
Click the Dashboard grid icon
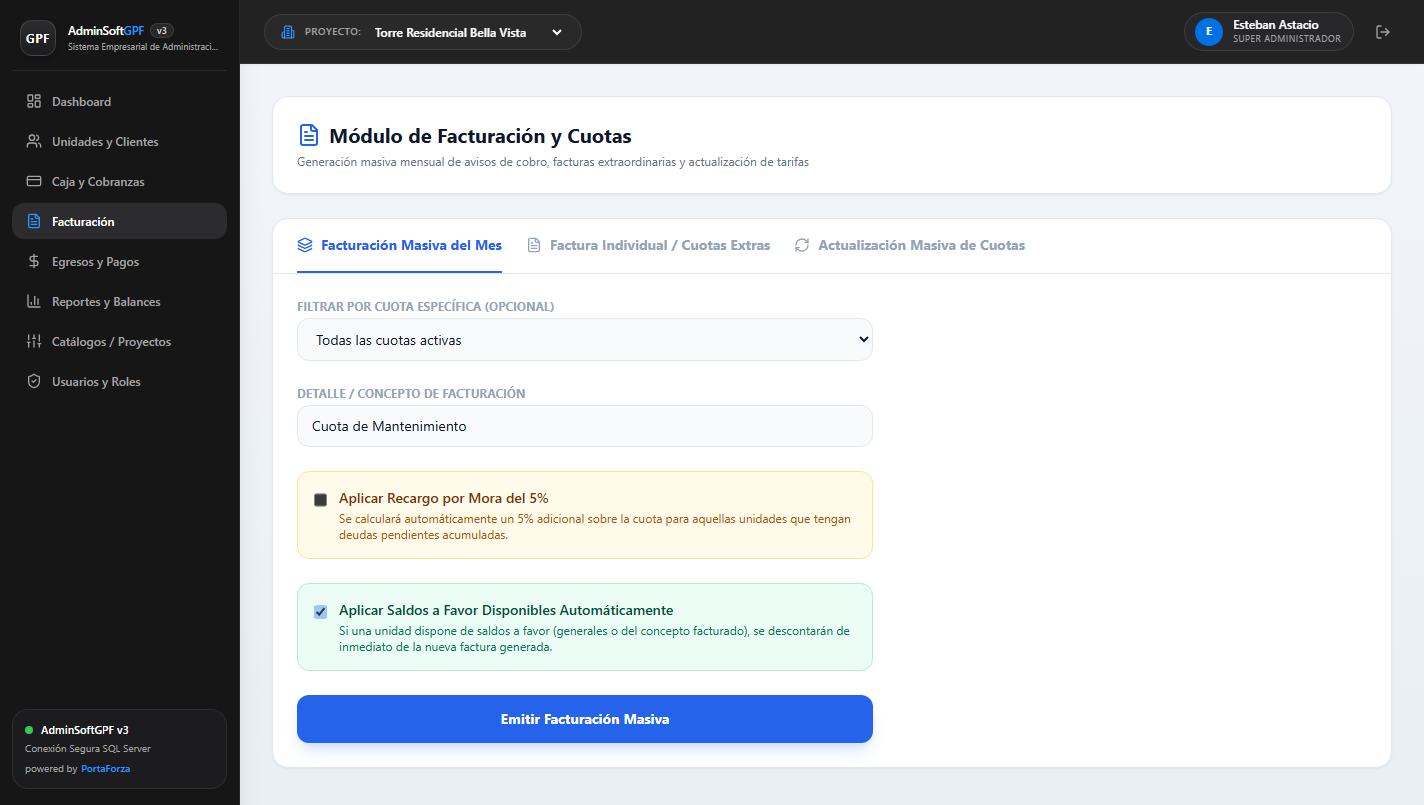tap(34, 101)
